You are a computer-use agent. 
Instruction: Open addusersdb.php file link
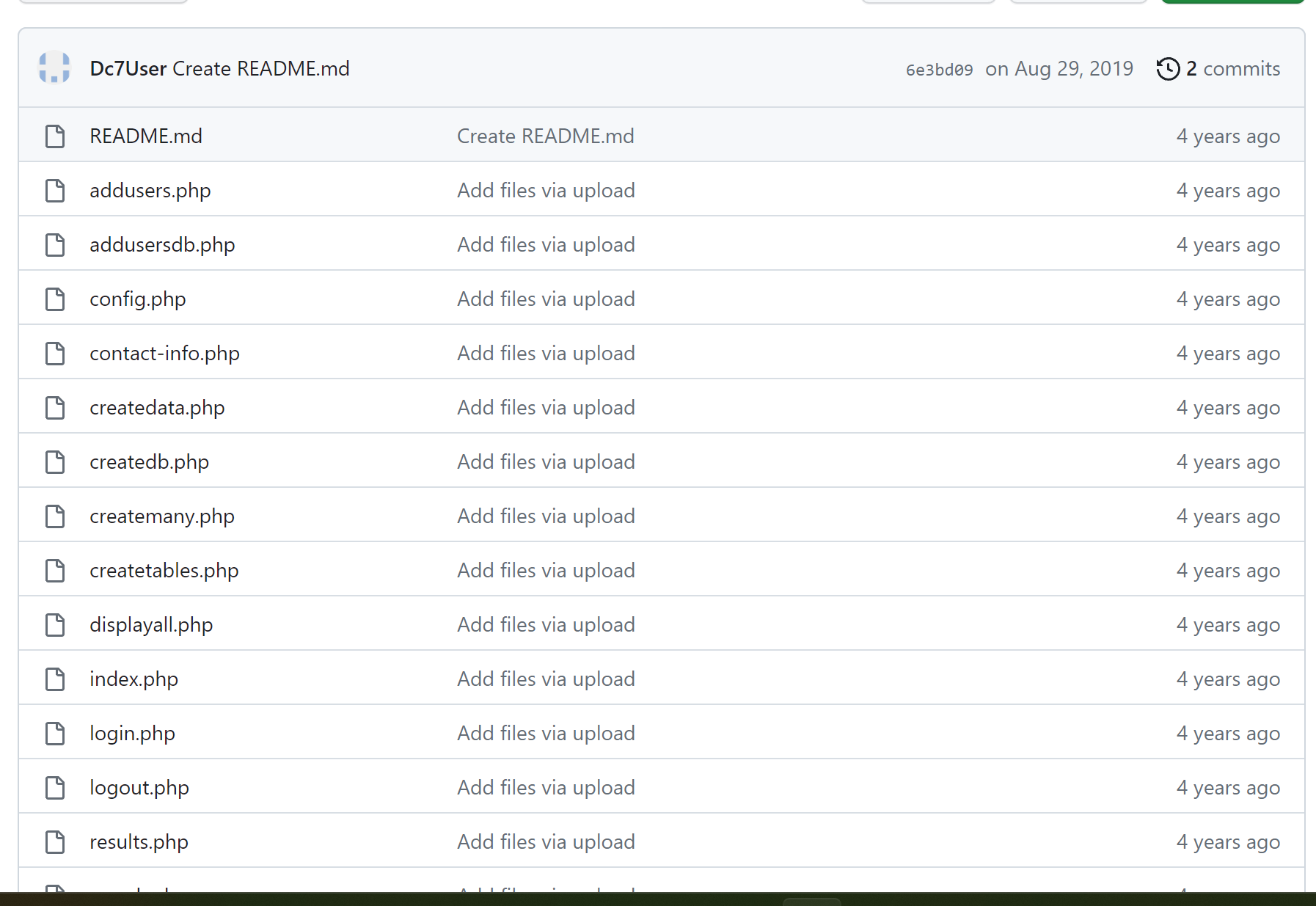[x=162, y=245]
